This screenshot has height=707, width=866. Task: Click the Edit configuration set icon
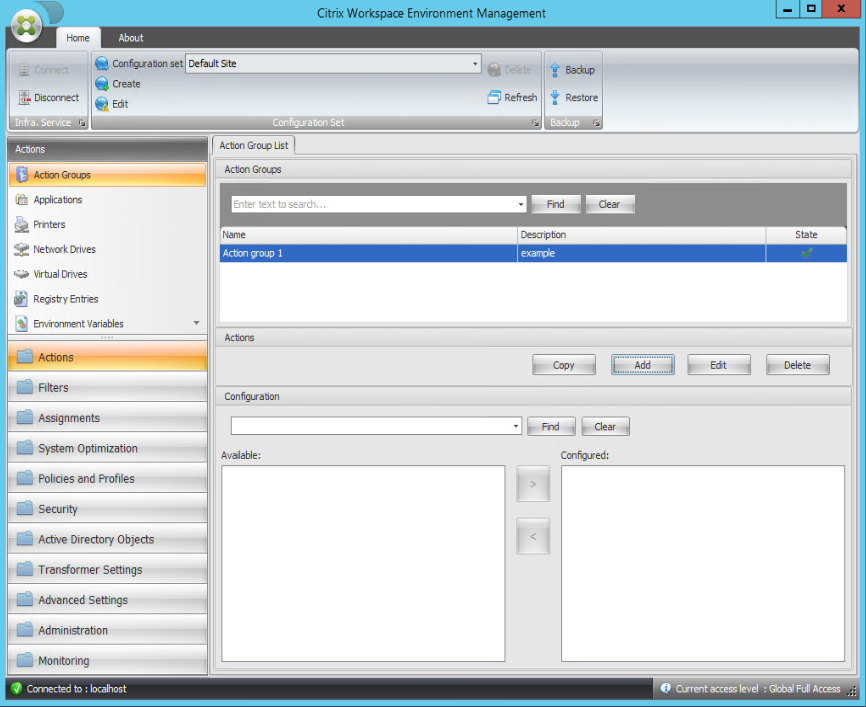102,104
